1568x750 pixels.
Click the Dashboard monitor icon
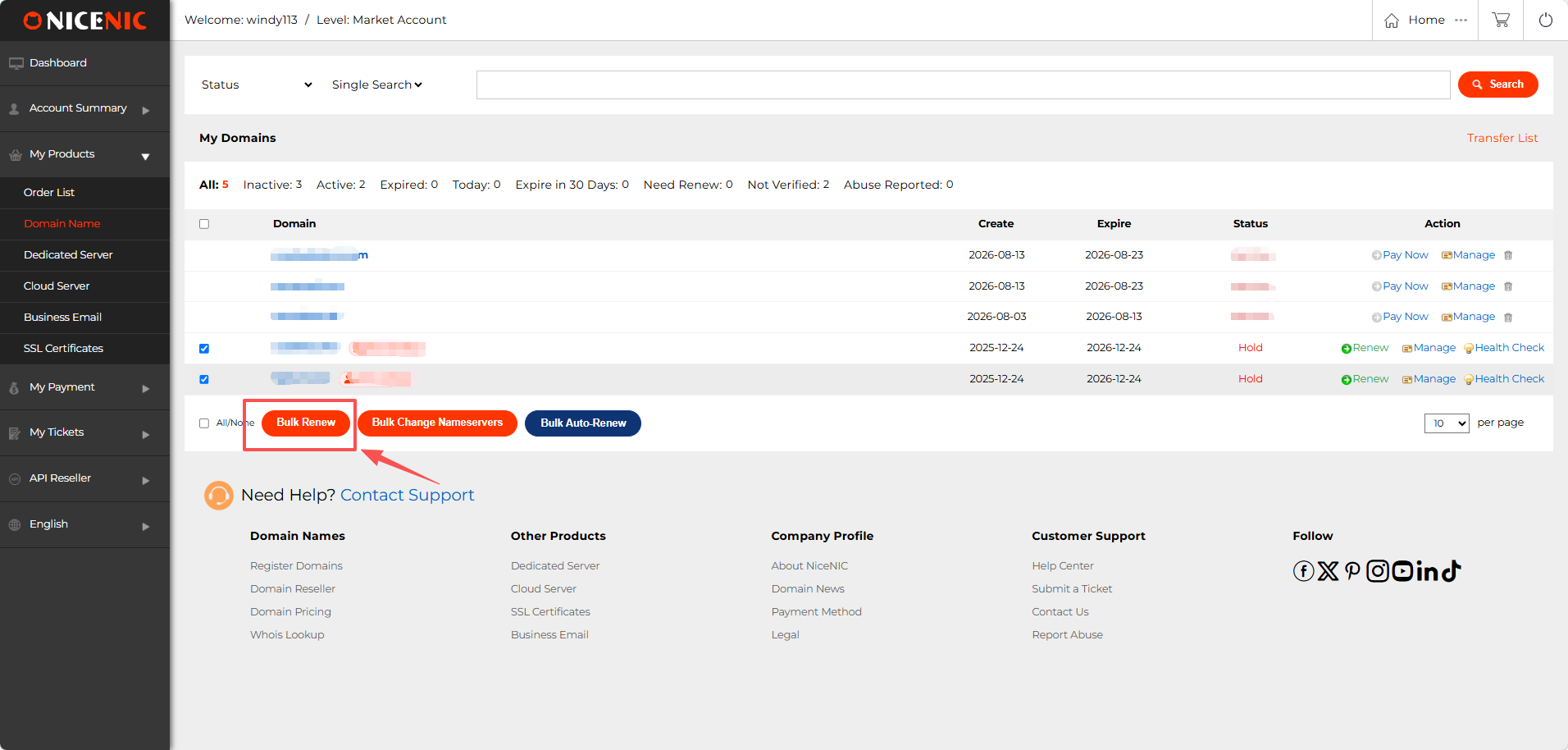click(x=16, y=63)
